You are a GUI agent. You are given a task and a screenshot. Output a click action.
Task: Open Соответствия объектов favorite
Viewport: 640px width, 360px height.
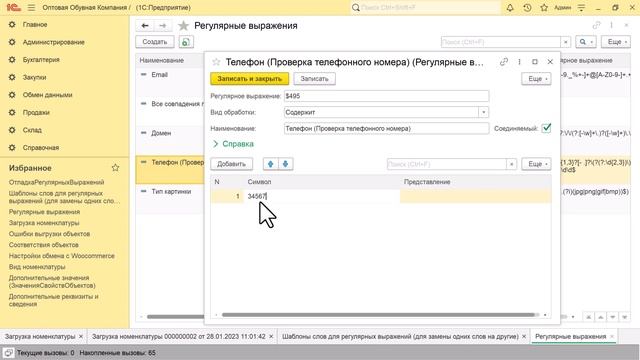pos(44,245)
